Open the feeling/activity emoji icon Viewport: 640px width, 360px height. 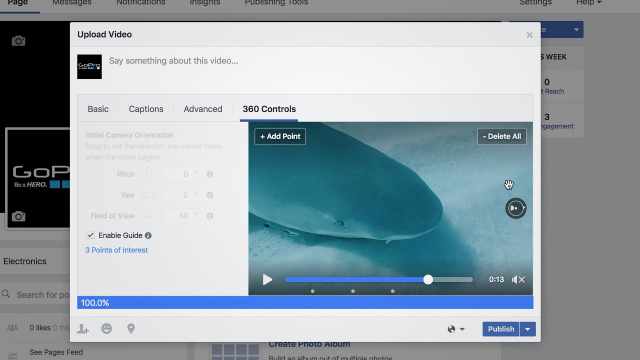(107, 329)
